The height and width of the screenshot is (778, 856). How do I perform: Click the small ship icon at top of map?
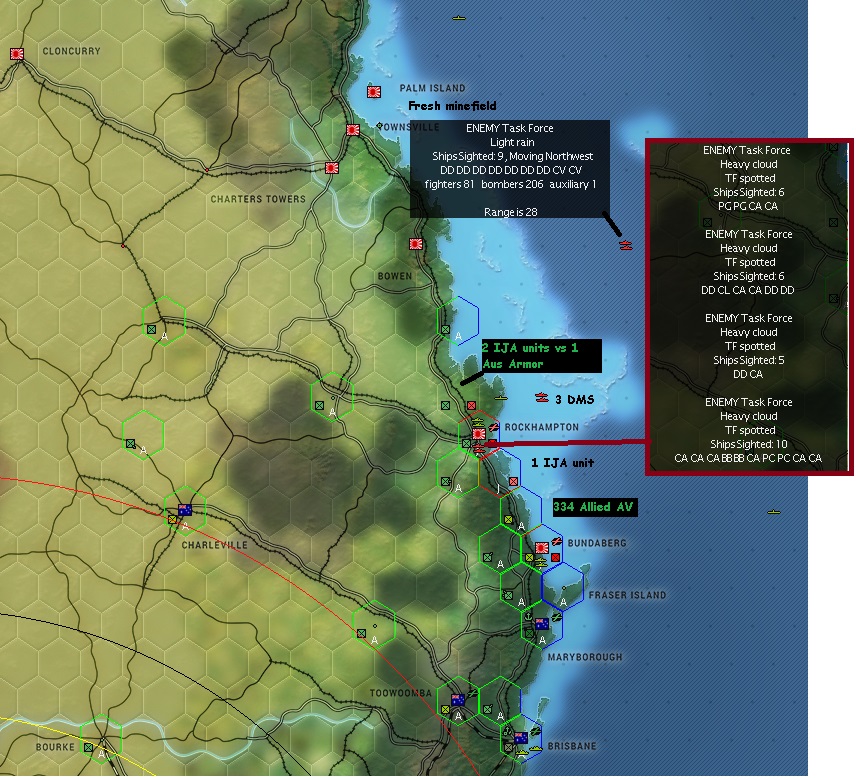pyautogui.click(x=459, y=19)
